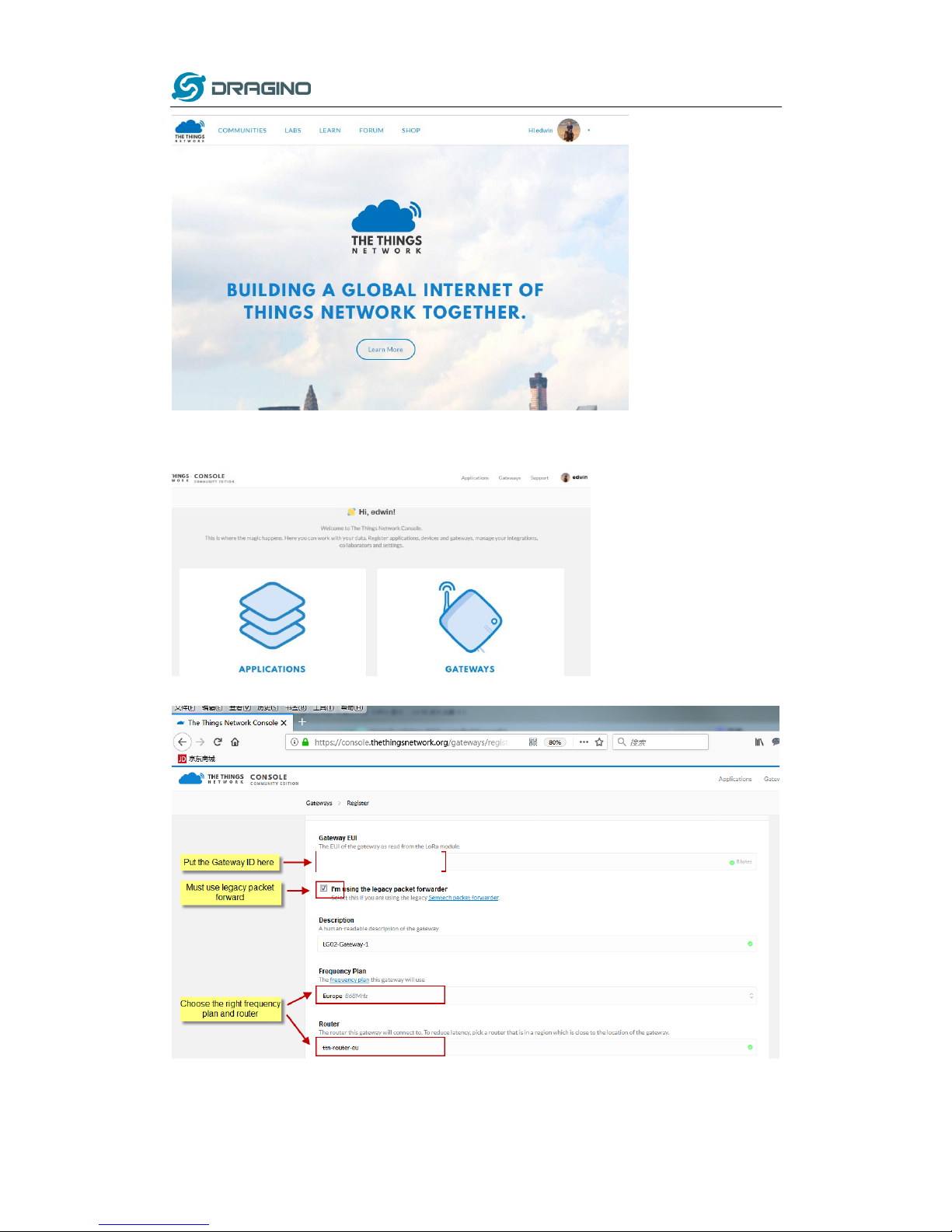
Task: Toggle the legacy packet forwarder checkbox
Action: (x=324, y=888)
